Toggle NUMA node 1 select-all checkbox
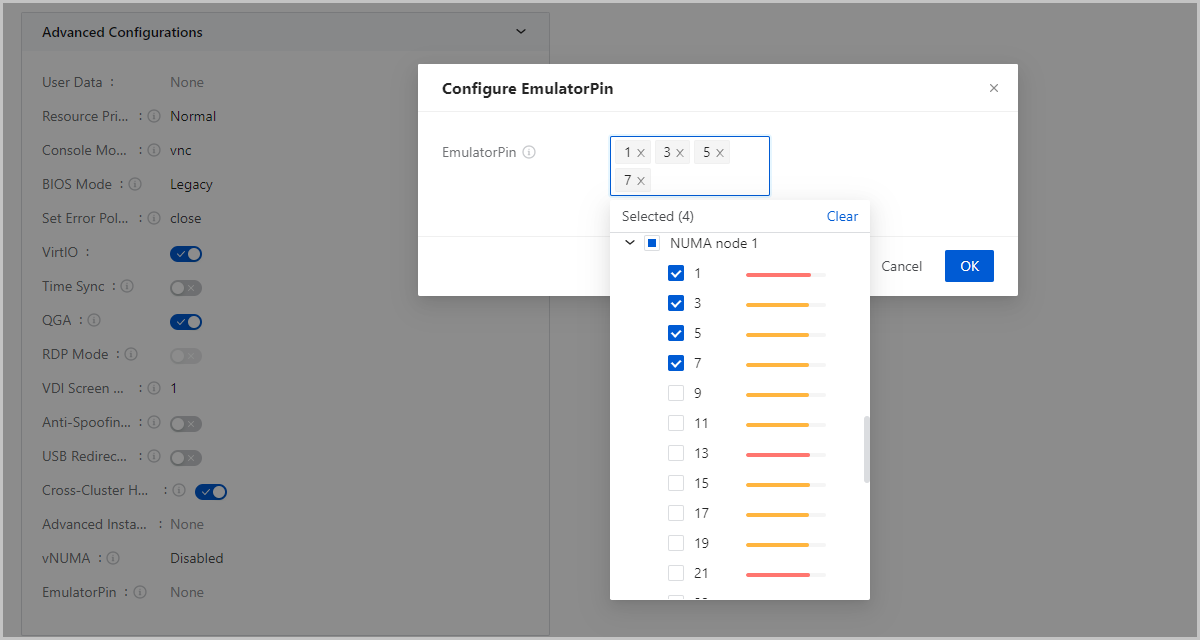Image resolution: width=1200 pixels, height=640 pixels. pyautogui.click(x=652, y=243)
